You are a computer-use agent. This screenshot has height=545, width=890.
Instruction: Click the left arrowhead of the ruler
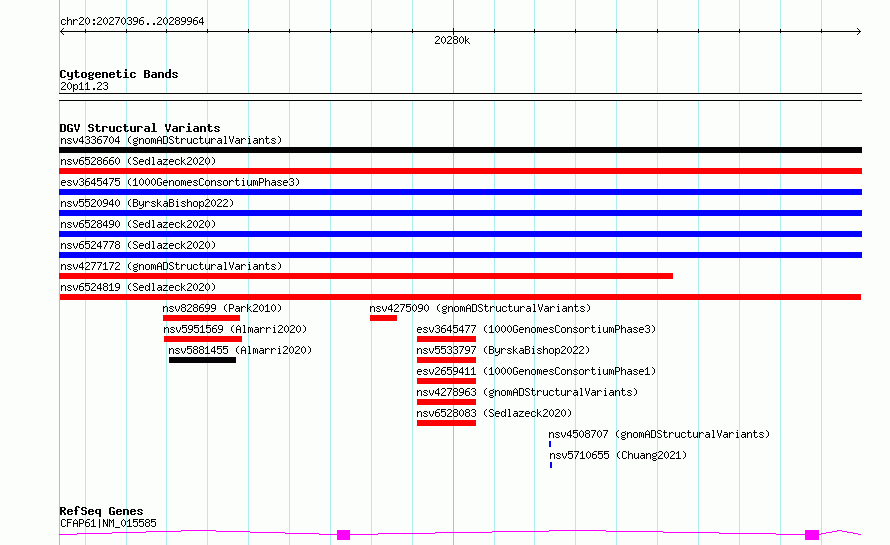62,32
